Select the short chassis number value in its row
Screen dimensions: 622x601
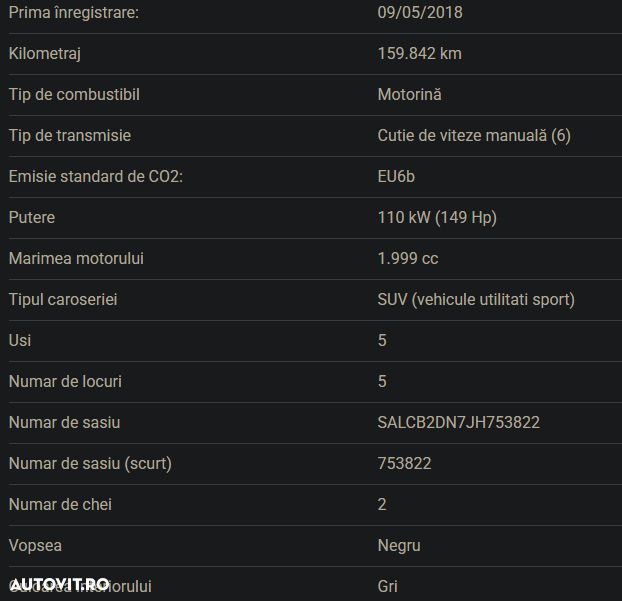click(405, 463)
